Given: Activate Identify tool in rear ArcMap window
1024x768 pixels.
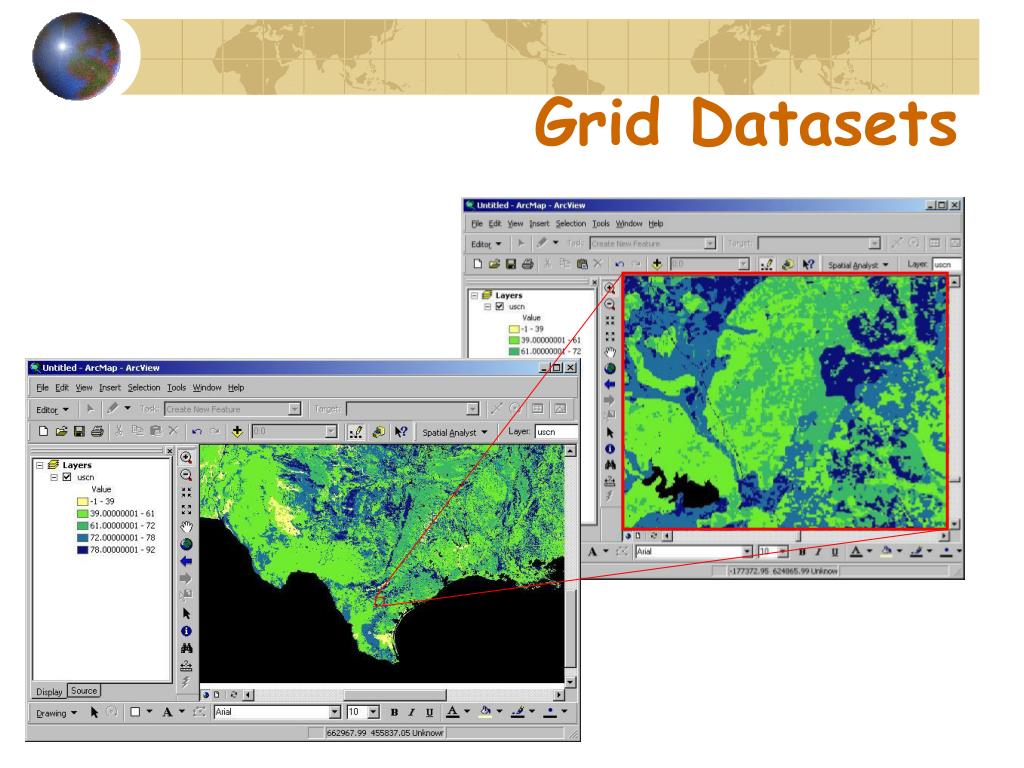Looking at the screenshot, I should (609, 449).
